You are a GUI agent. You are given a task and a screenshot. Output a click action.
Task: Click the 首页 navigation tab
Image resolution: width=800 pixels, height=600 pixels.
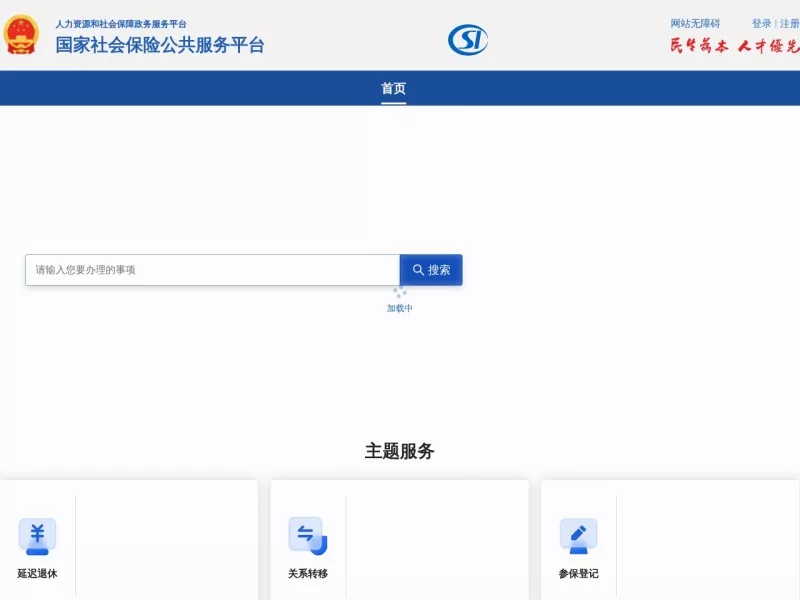point(393,88)
